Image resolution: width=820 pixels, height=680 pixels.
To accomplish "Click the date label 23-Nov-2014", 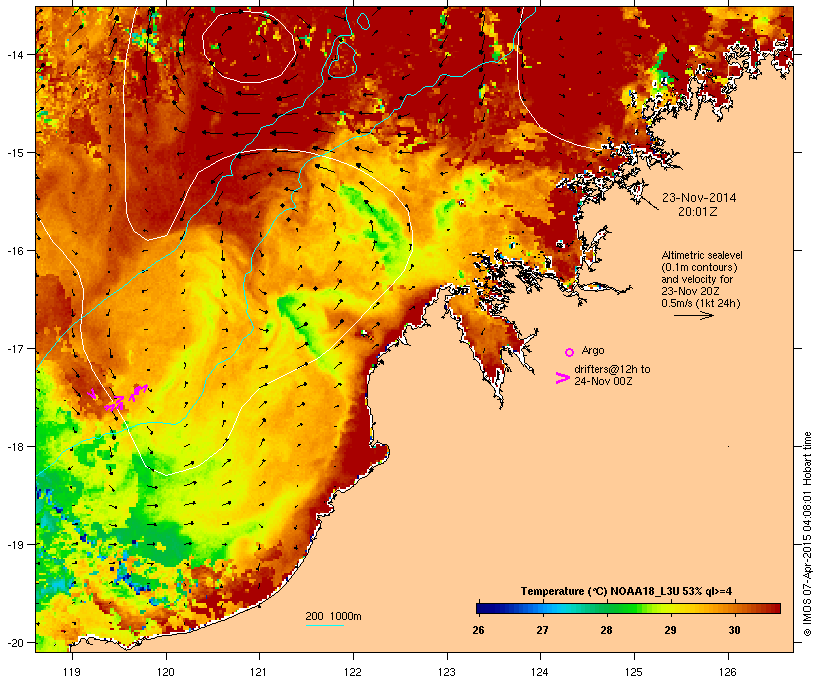I will coord(699,198).
